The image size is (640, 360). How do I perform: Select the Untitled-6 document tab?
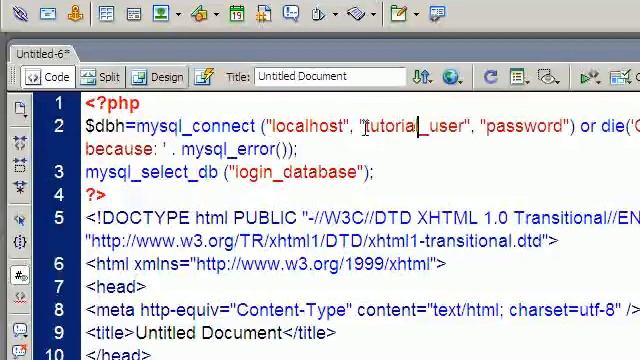(43, 54)
